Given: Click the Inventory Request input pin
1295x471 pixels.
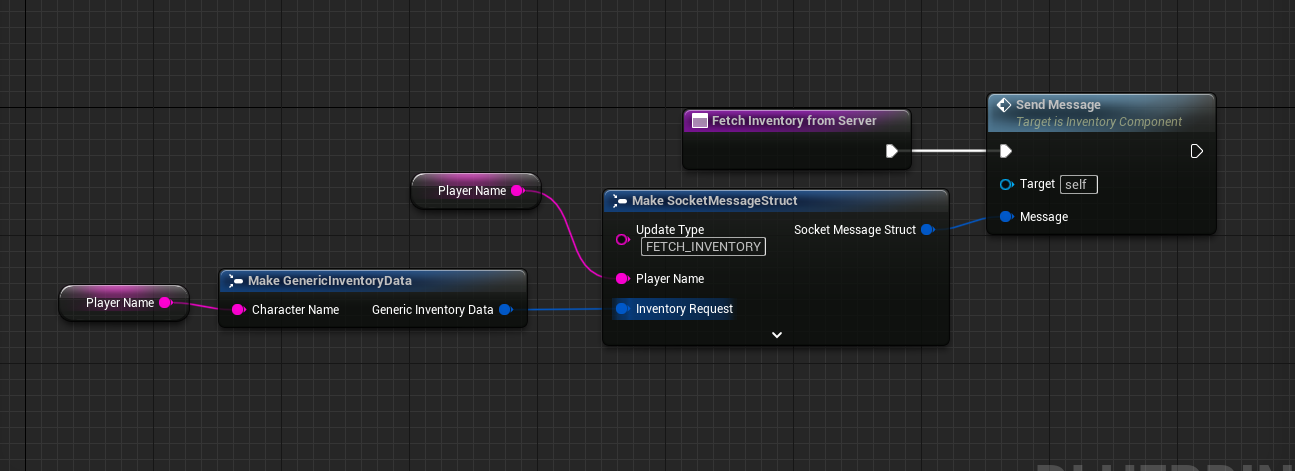Looking at the screenshot, I should [622, 309].
